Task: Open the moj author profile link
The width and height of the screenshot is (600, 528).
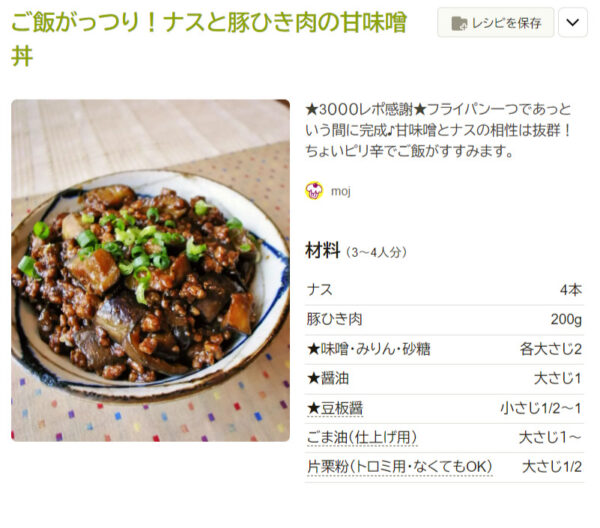Action: coord(341,191)
